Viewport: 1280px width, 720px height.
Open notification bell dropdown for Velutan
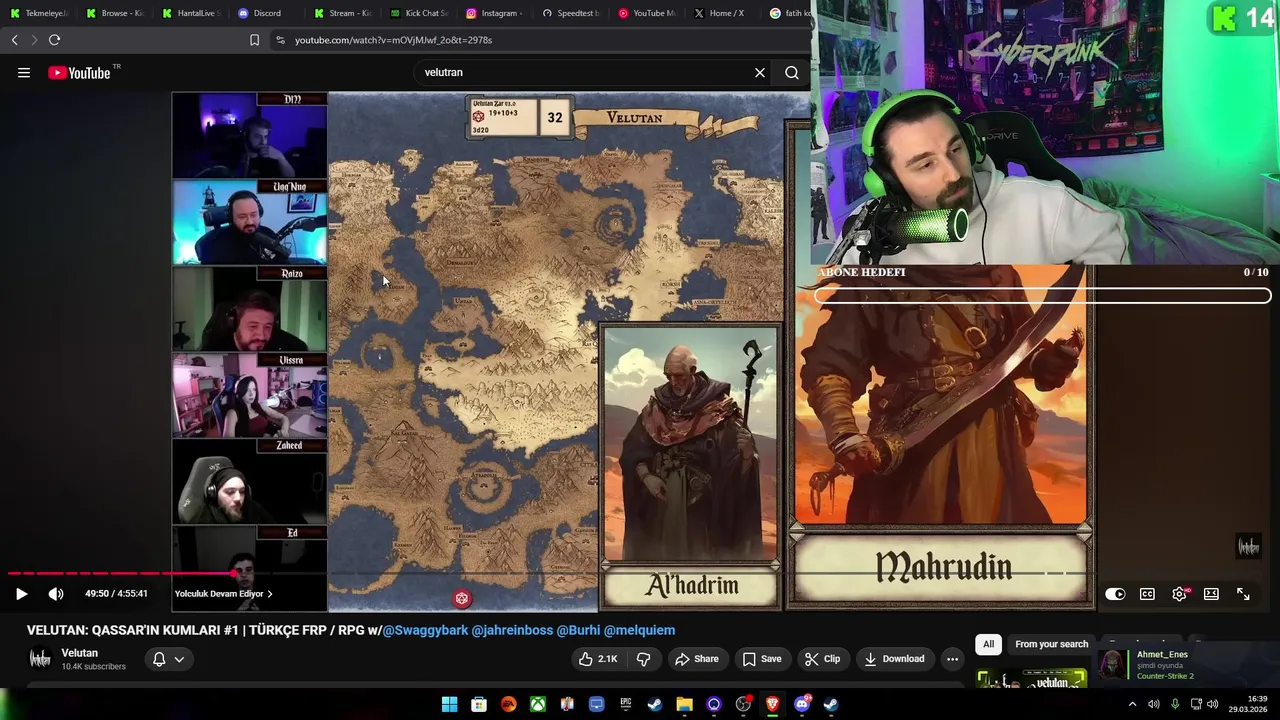(x=168, y=659)
